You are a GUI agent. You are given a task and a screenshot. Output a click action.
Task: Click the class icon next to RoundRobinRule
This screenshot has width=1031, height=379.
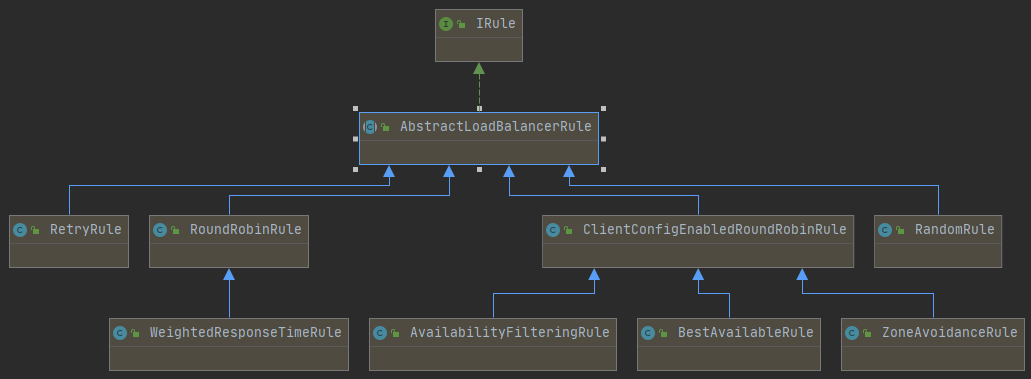(160, 230)
